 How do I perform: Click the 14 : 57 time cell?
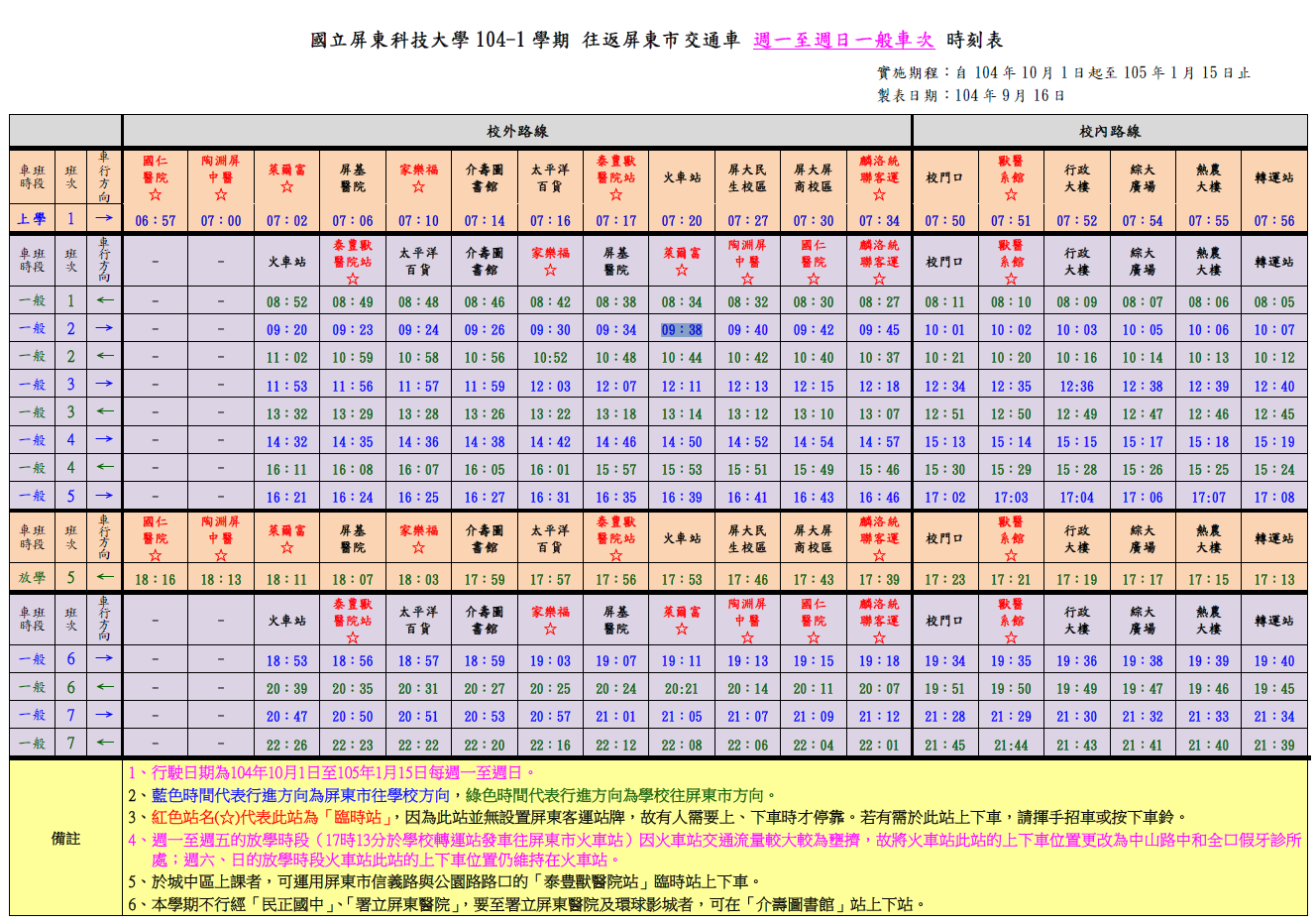[x=879, y=442]
